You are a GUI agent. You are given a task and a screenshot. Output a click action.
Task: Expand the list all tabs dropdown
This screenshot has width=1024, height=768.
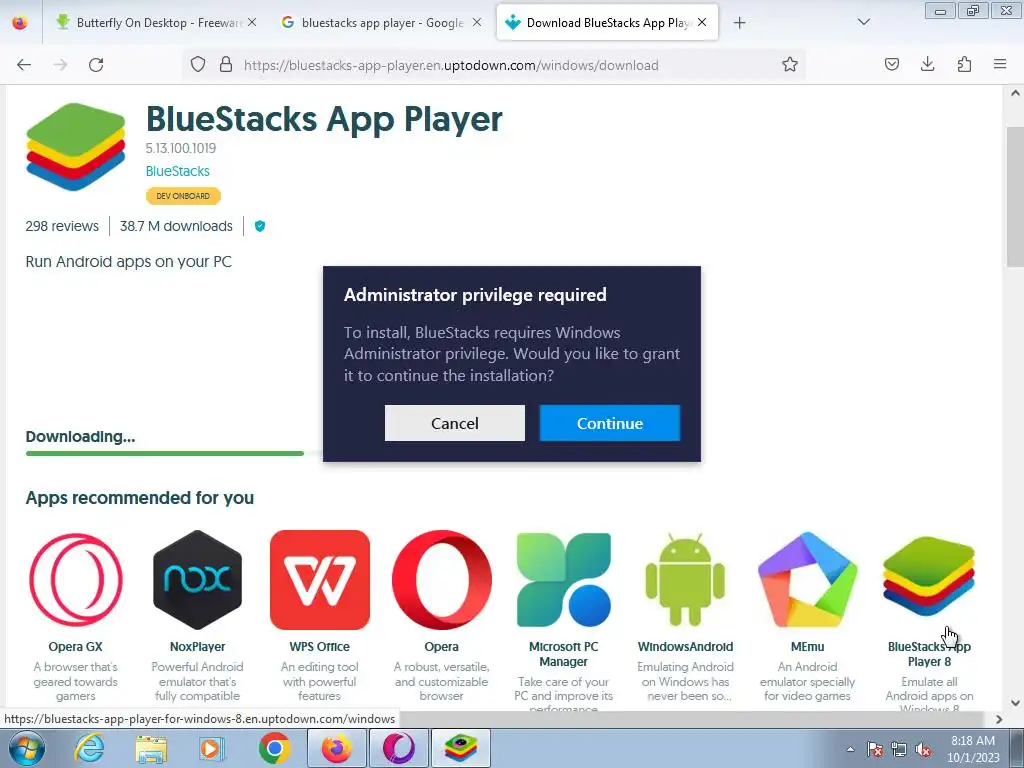863,23
